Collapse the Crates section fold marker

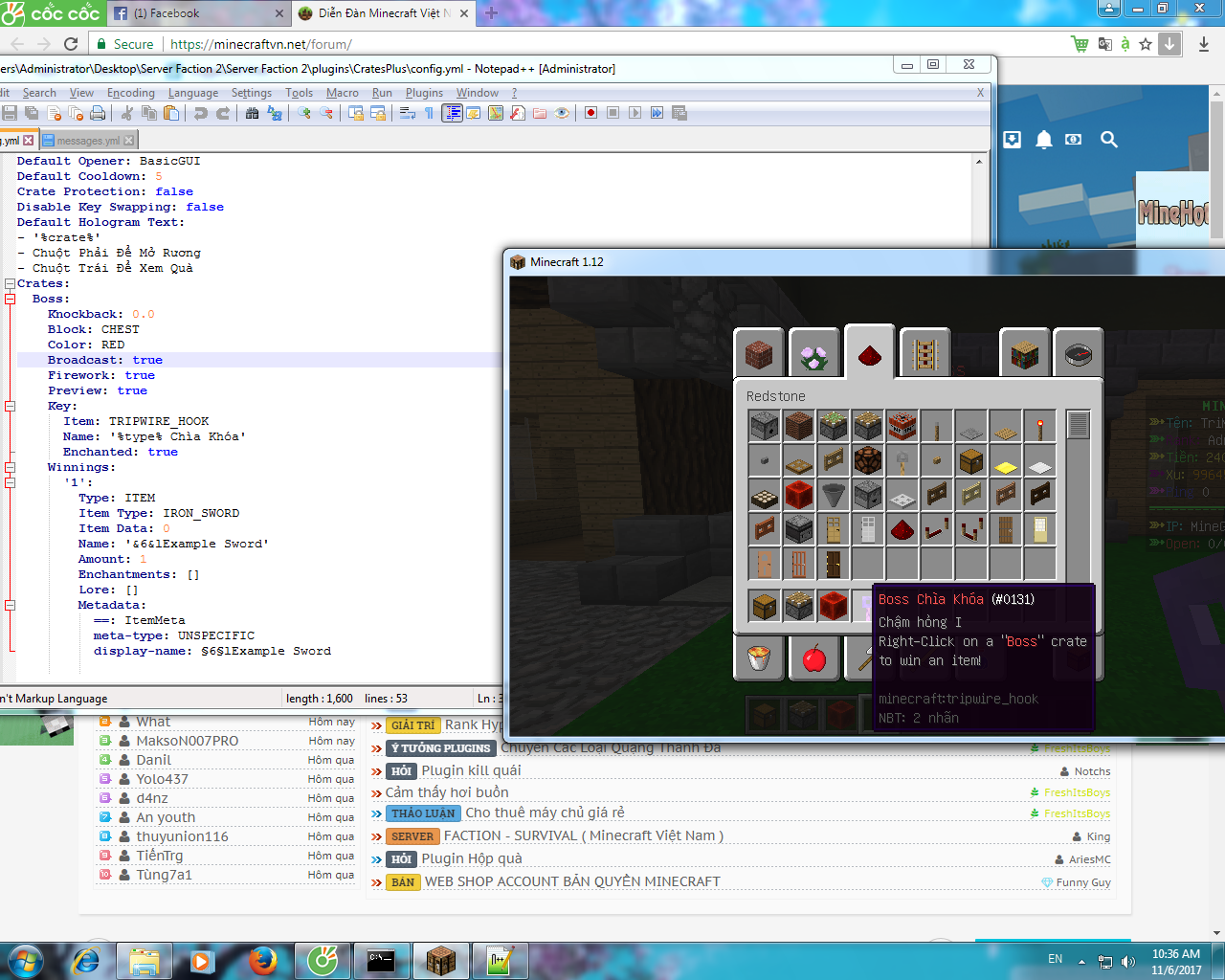[x=10, y=283]
